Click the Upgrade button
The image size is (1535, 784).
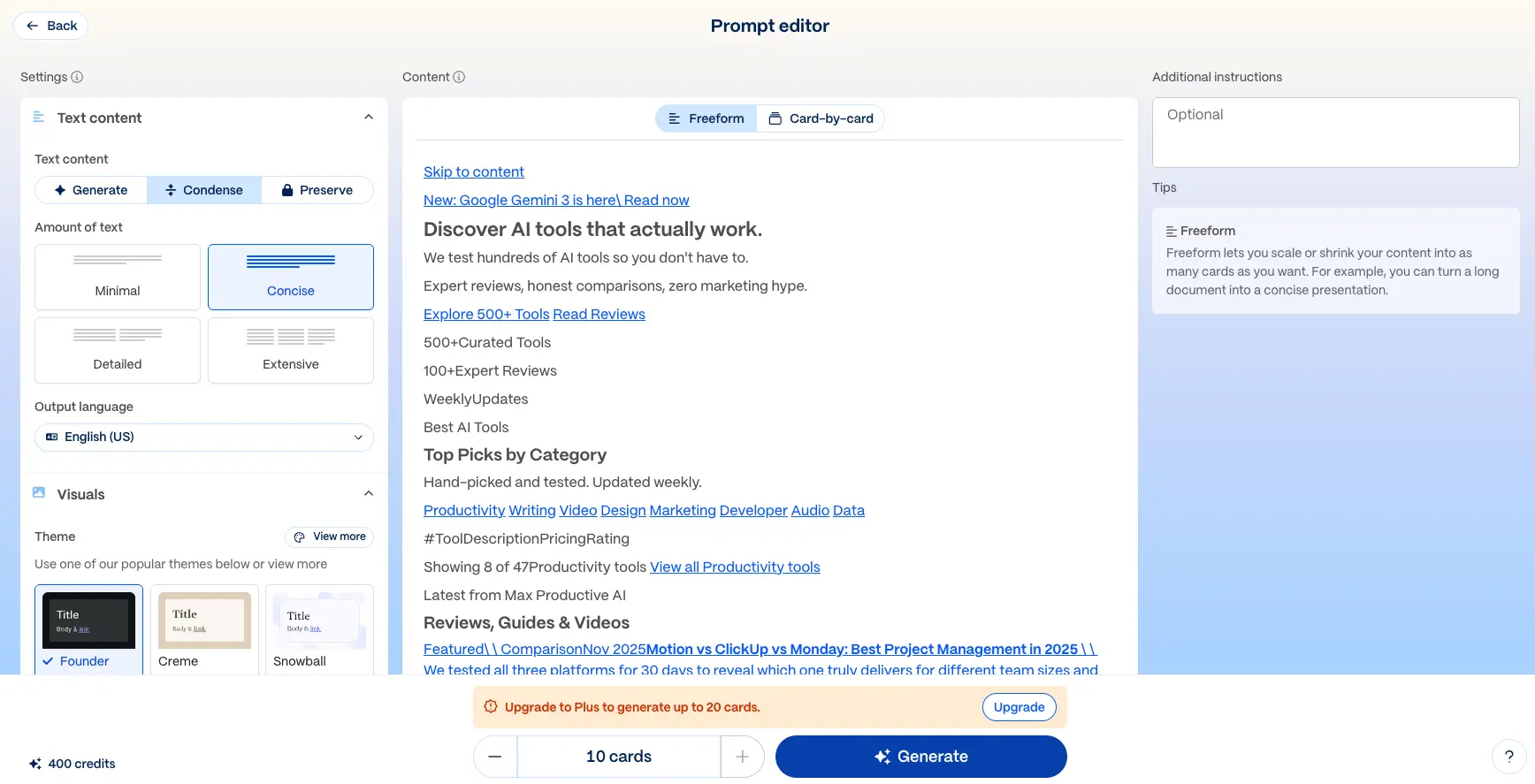click(x=1019, y=706)
